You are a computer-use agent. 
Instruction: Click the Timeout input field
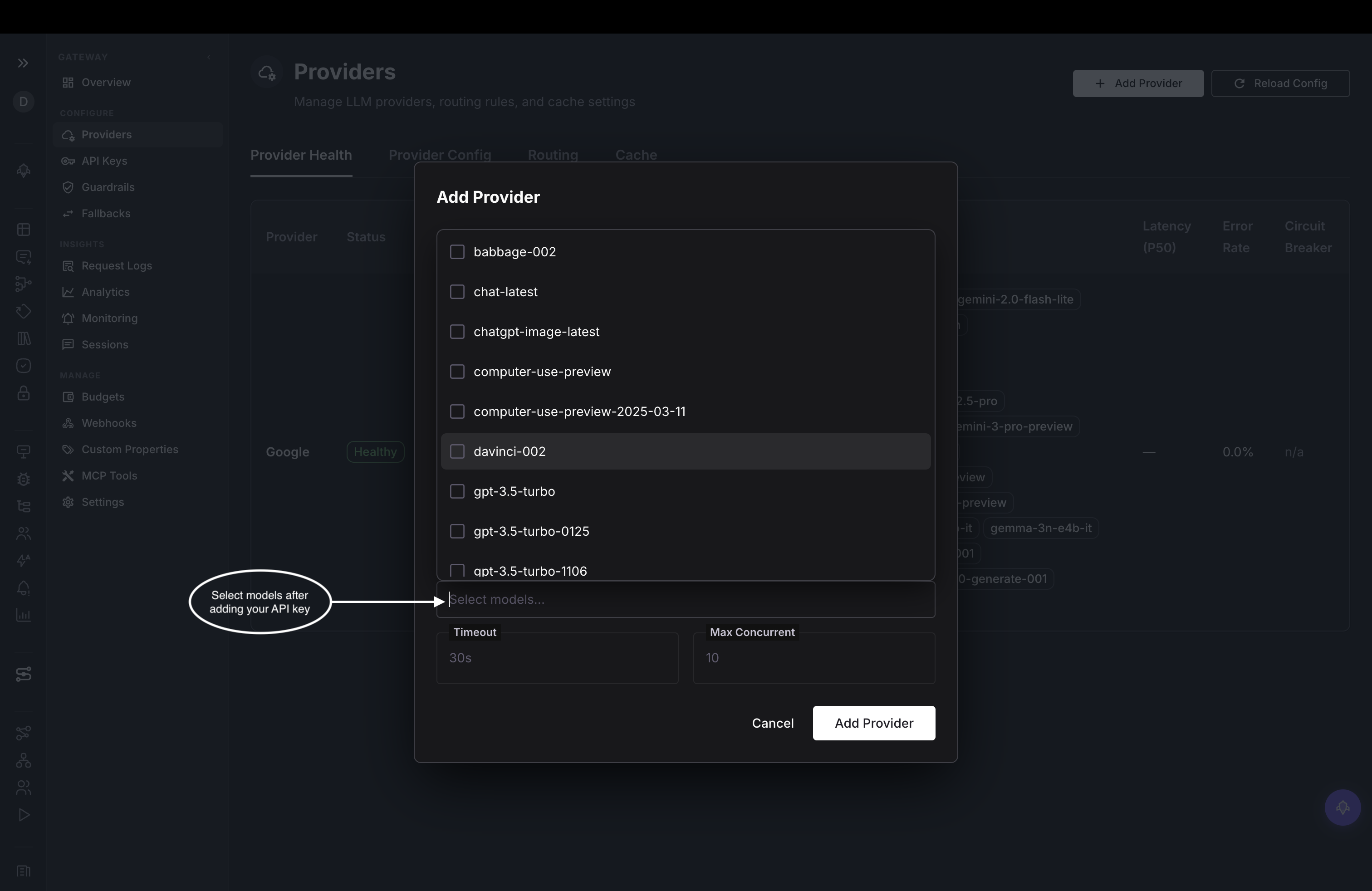point(558,658)
